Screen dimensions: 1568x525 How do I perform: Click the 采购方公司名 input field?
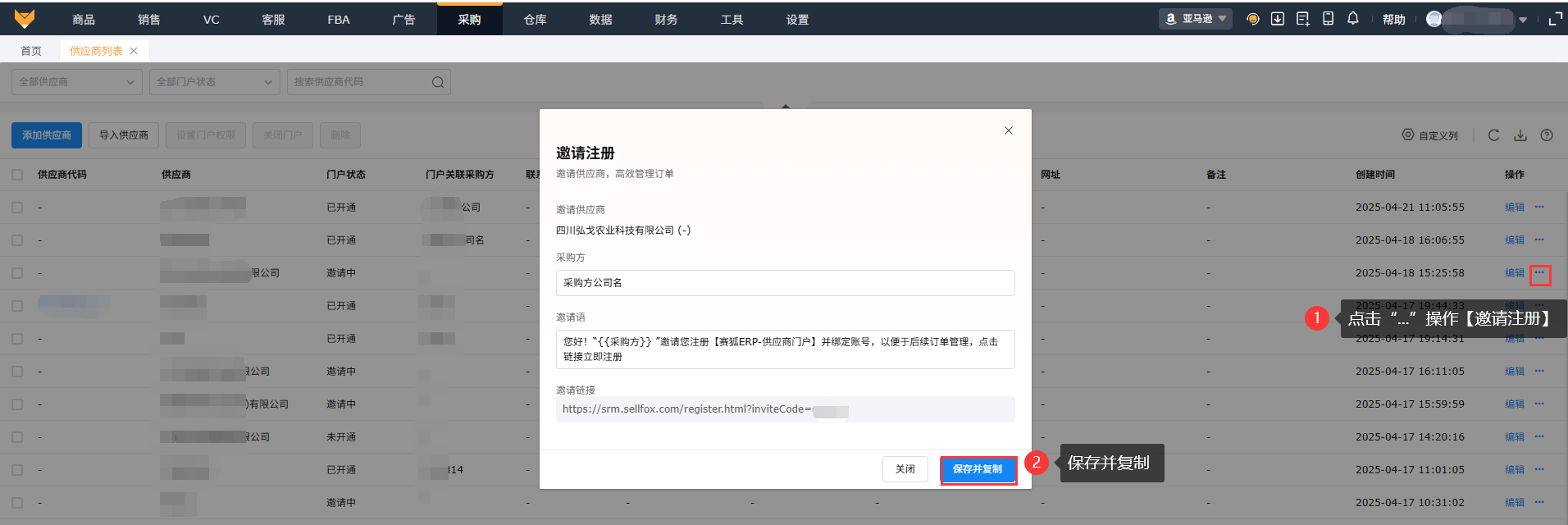(x=785, y=283)
